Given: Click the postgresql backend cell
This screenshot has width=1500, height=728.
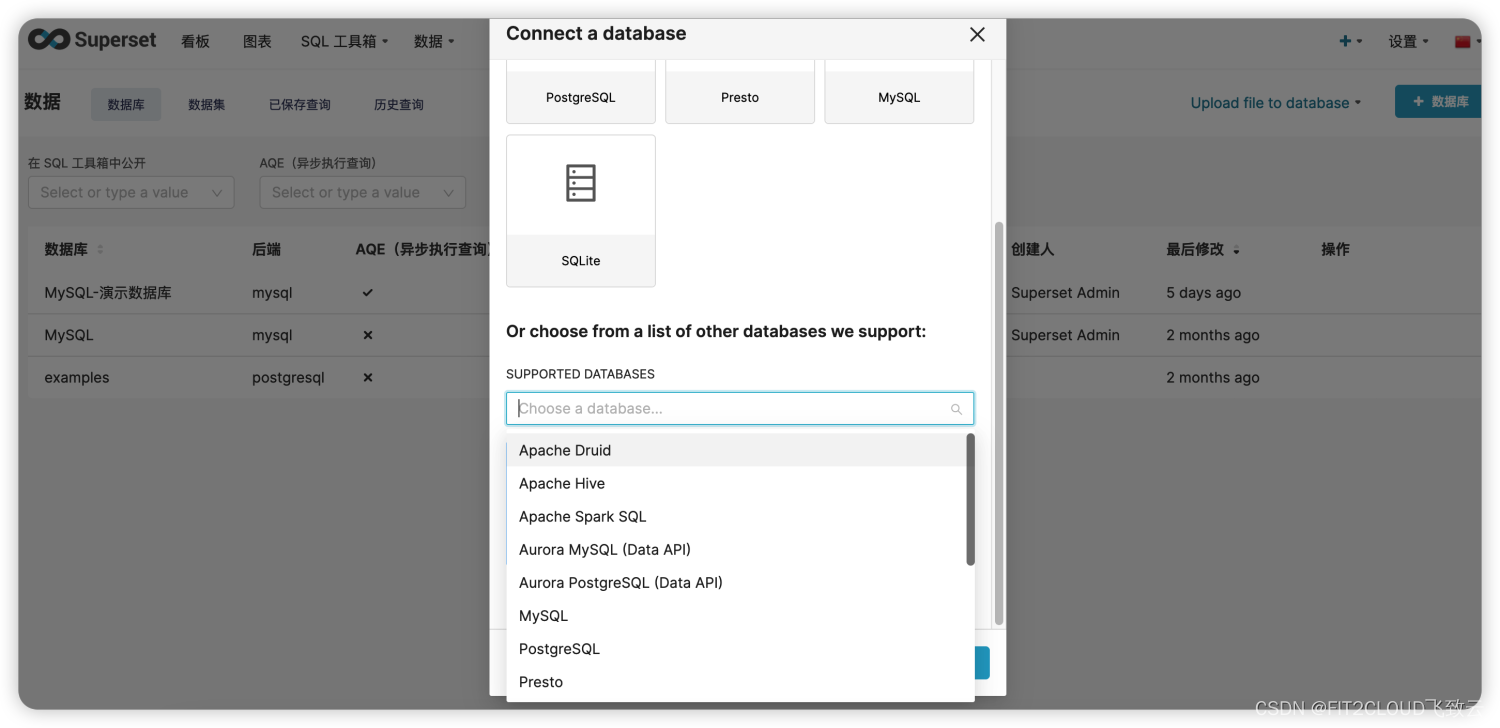Looking at the screenshot, I should (288, 377).
